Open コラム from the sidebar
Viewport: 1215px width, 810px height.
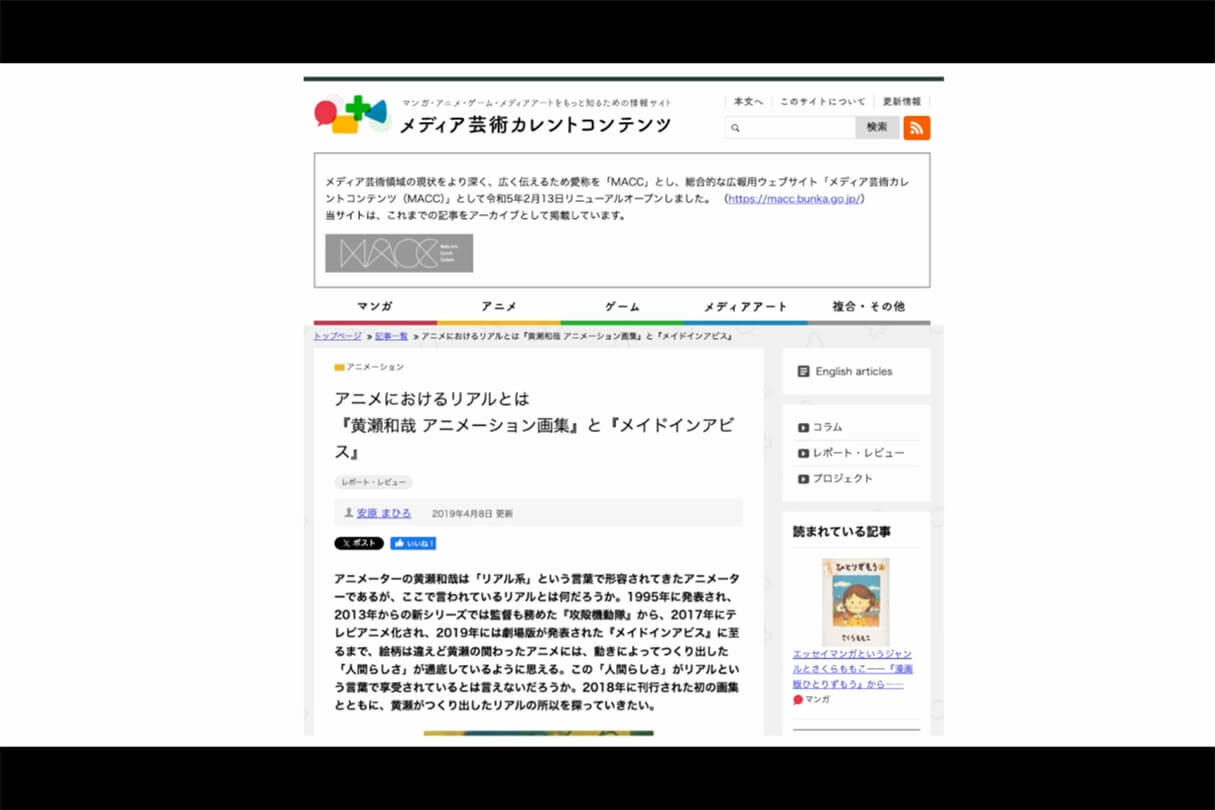[828, 427]
